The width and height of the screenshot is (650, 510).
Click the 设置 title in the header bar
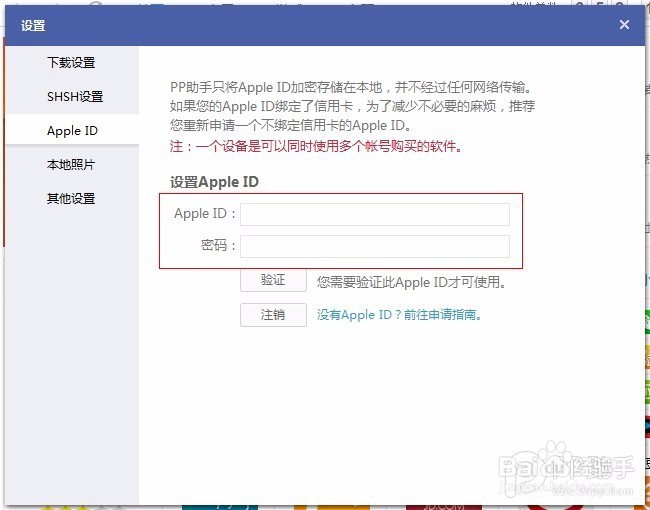click(x=33, y=25)
